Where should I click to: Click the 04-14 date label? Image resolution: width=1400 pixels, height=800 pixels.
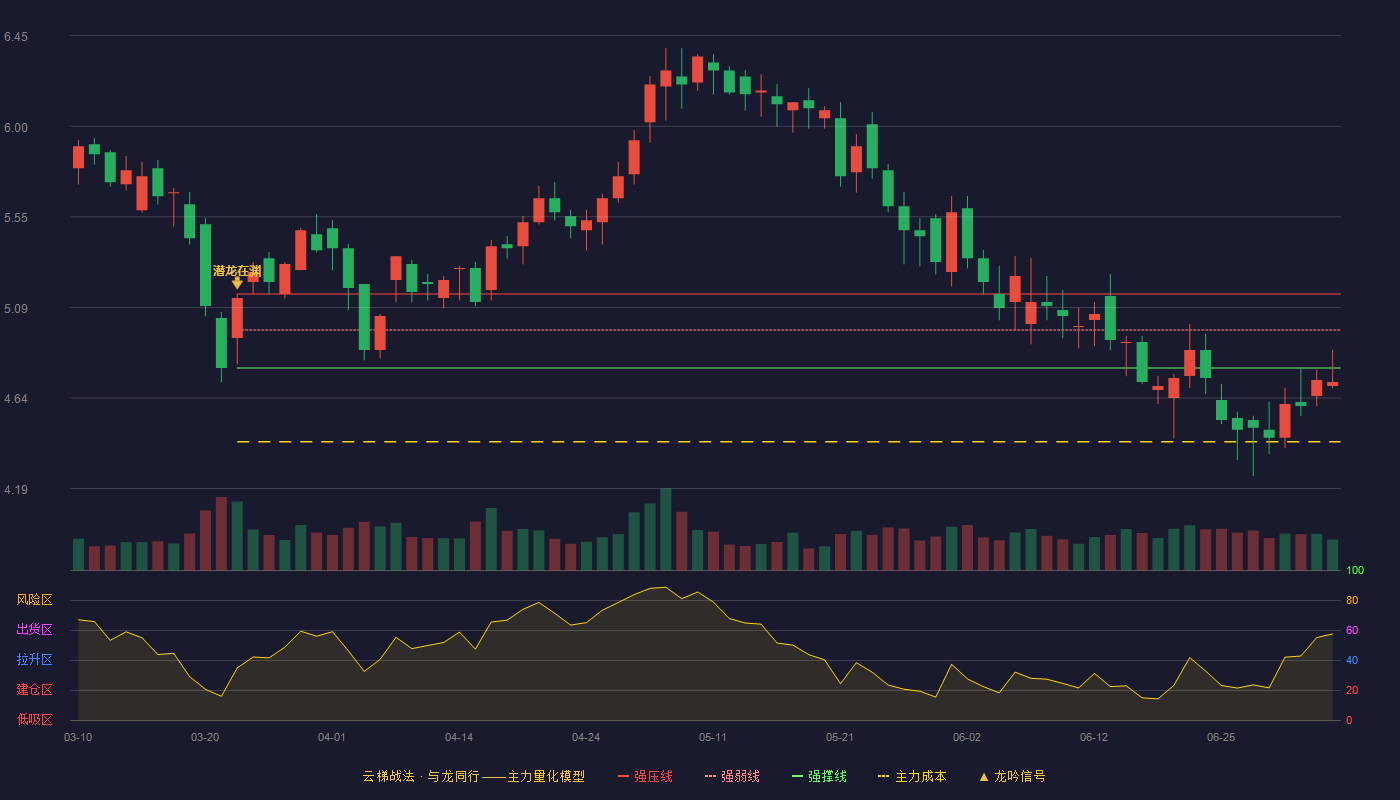[459, 737]
